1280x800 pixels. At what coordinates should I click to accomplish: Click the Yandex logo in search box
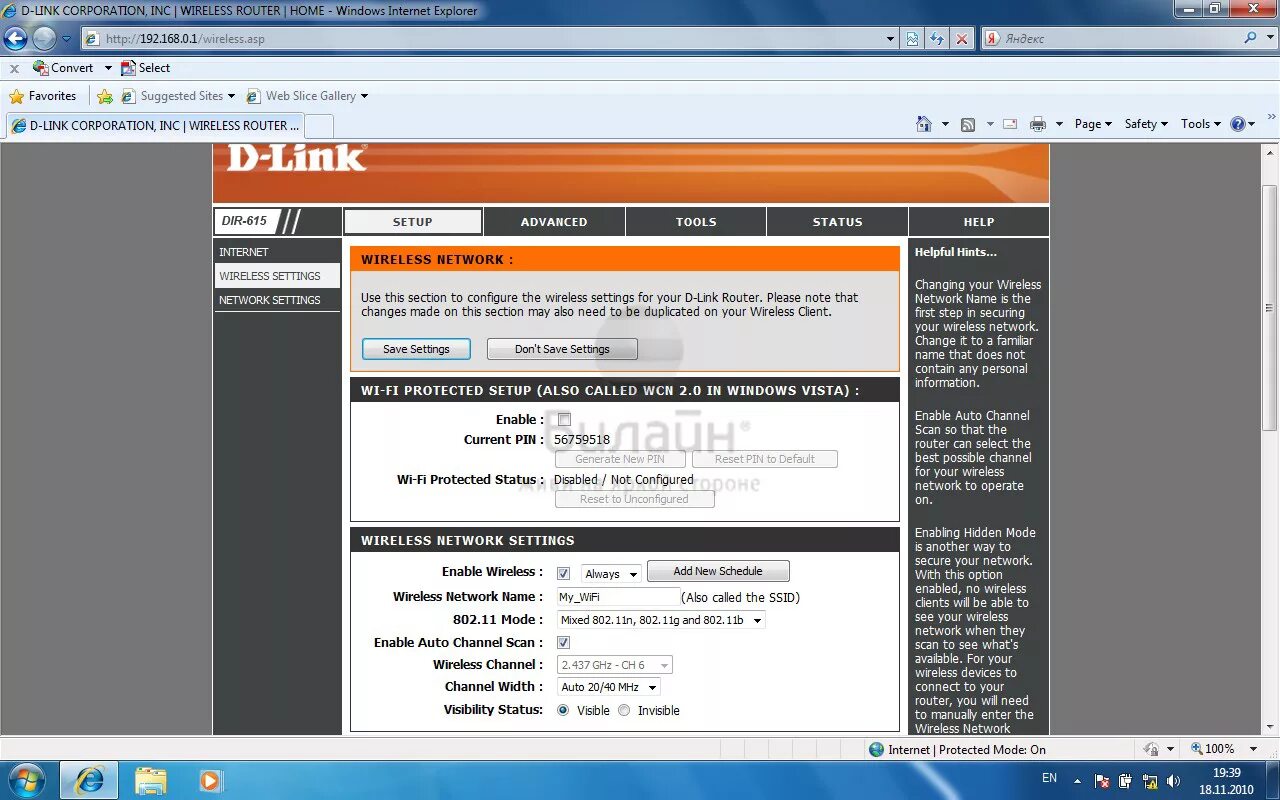pyautogui.click(x=992, y=38)
